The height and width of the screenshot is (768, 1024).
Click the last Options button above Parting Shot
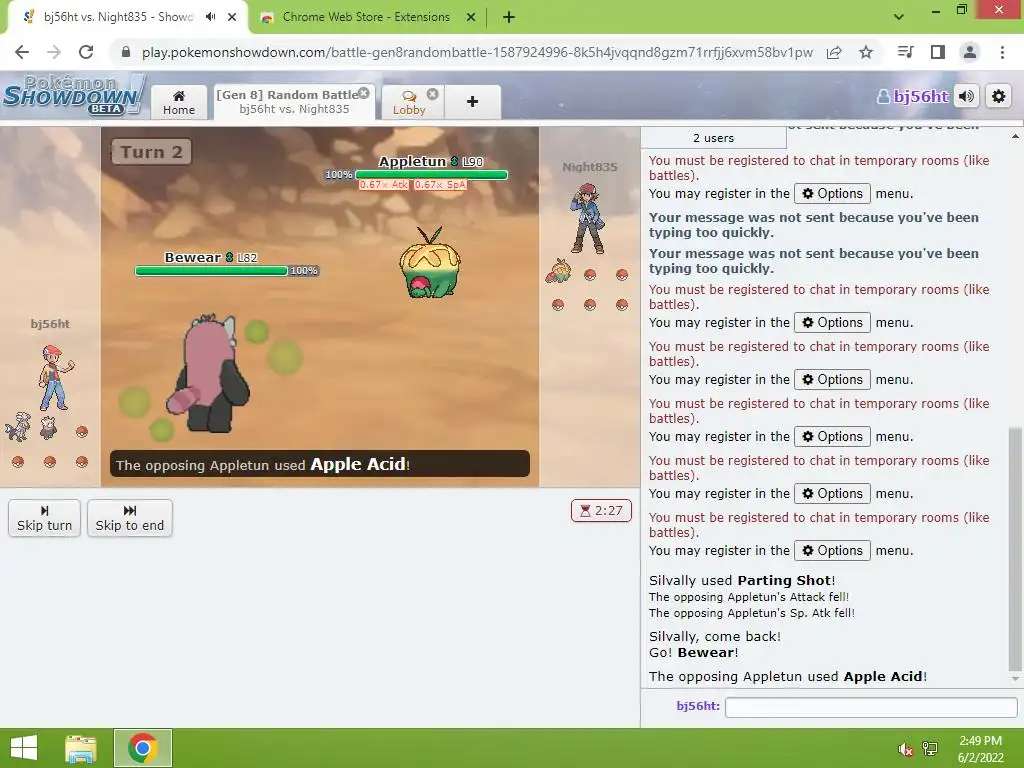pos(832,551)
